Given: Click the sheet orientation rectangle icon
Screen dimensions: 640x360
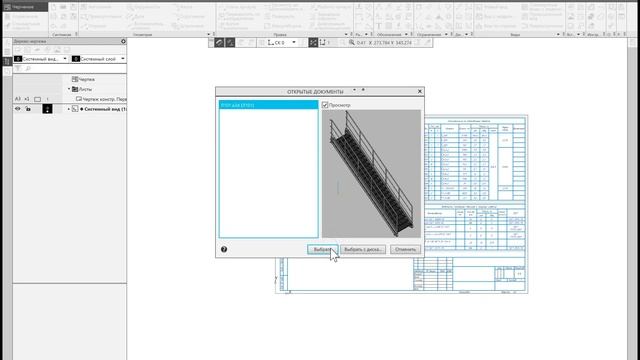Looking at the screenshot, I should (38, 99).
